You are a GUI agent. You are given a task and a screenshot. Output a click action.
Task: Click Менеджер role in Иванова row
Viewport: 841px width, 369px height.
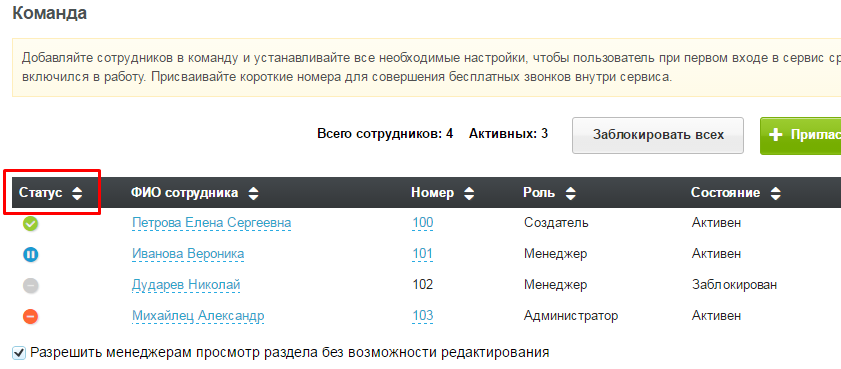[x=555, y=254]
